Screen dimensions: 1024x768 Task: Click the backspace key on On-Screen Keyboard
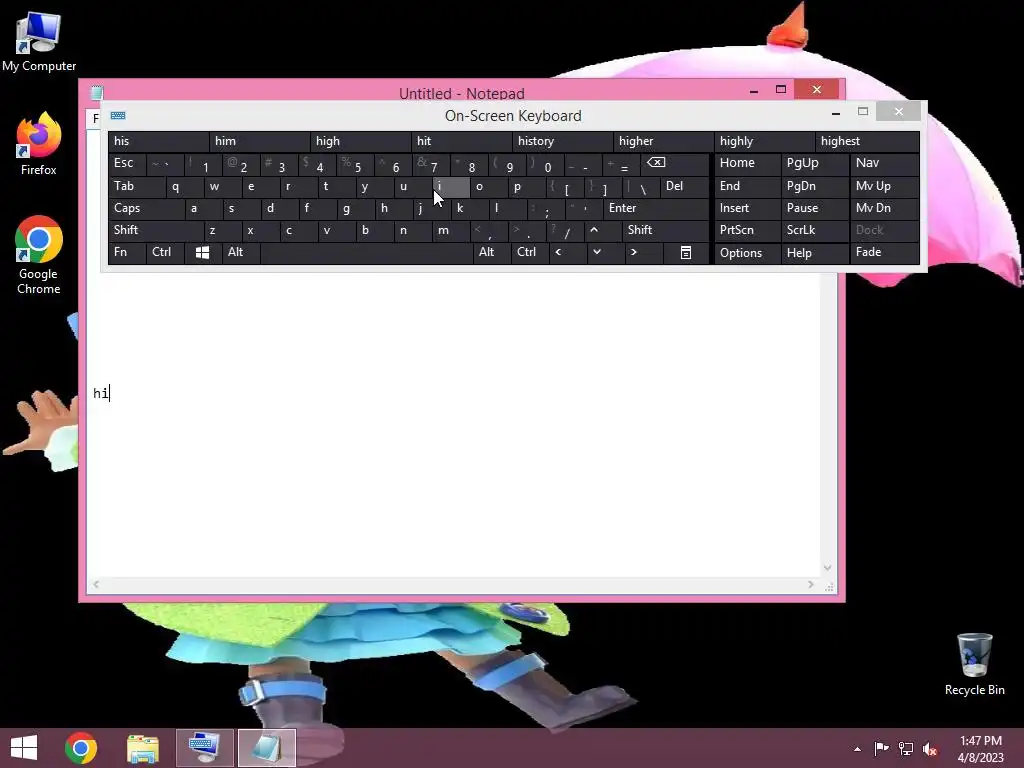[x=675, y=163]
